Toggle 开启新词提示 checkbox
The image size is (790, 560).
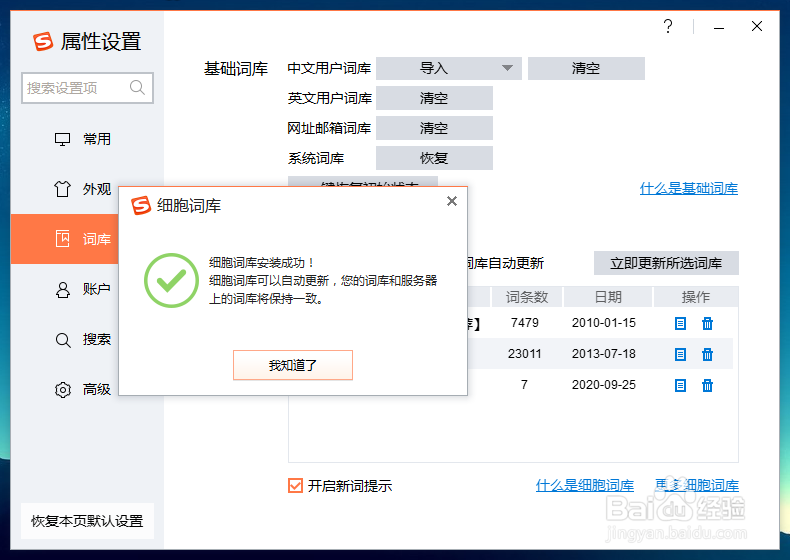pyautogui.click(x=295, y=485)
